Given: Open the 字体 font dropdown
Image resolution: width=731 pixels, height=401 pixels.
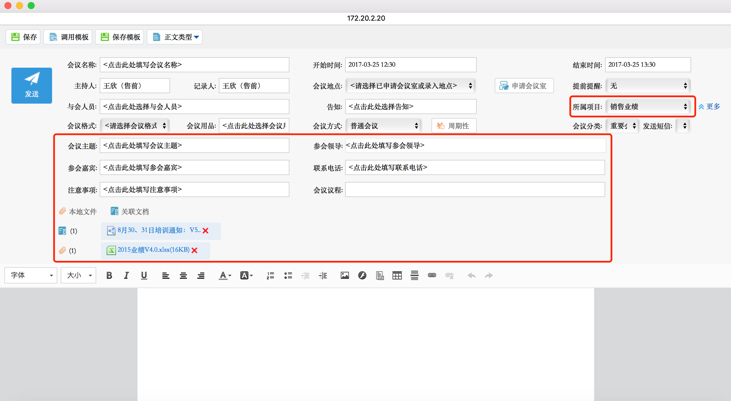Looking at the screenshot, I should (31, 276).
